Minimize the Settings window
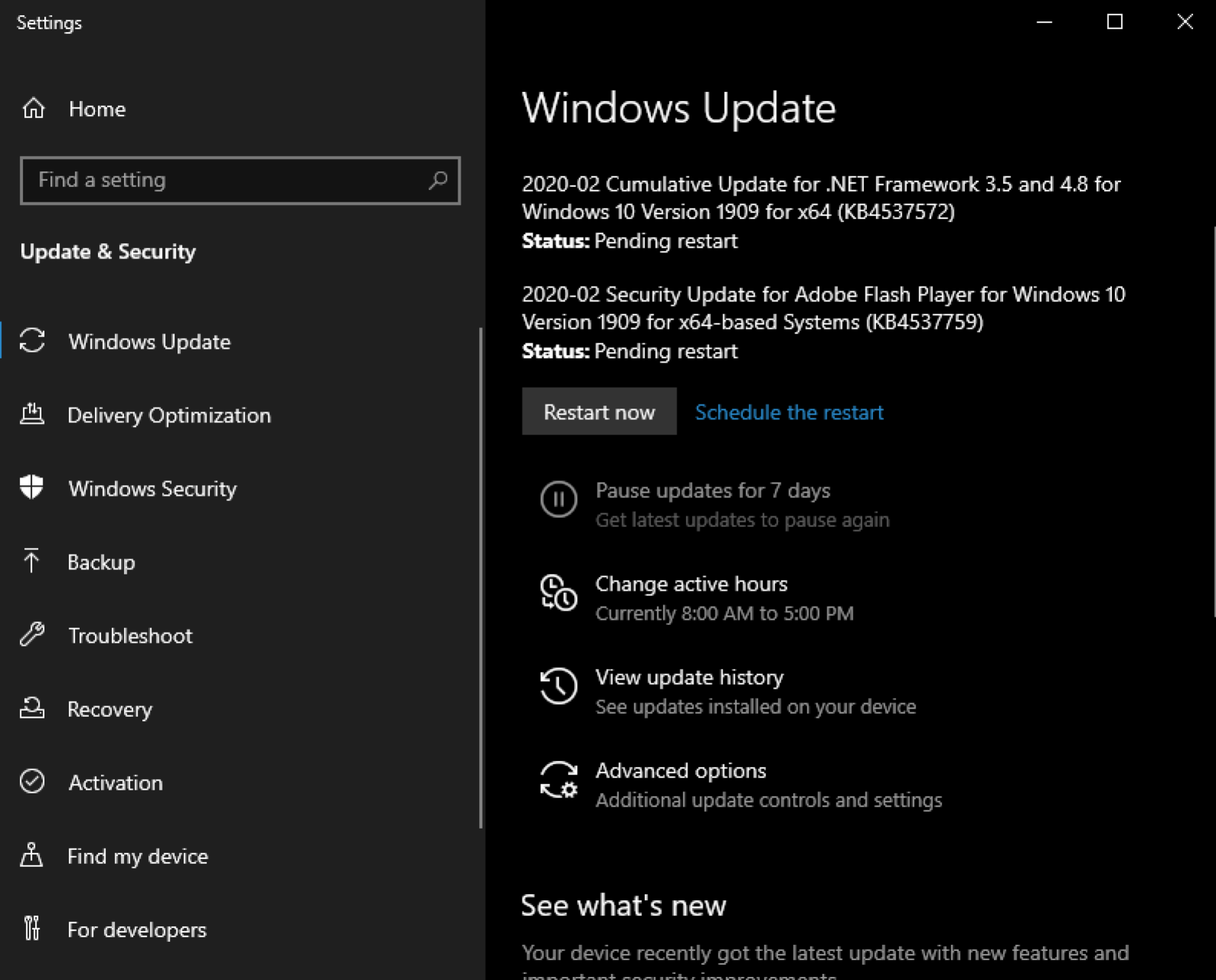Image resolution: width=1216 pixels, height=980 pixels. coord(1044,22)
